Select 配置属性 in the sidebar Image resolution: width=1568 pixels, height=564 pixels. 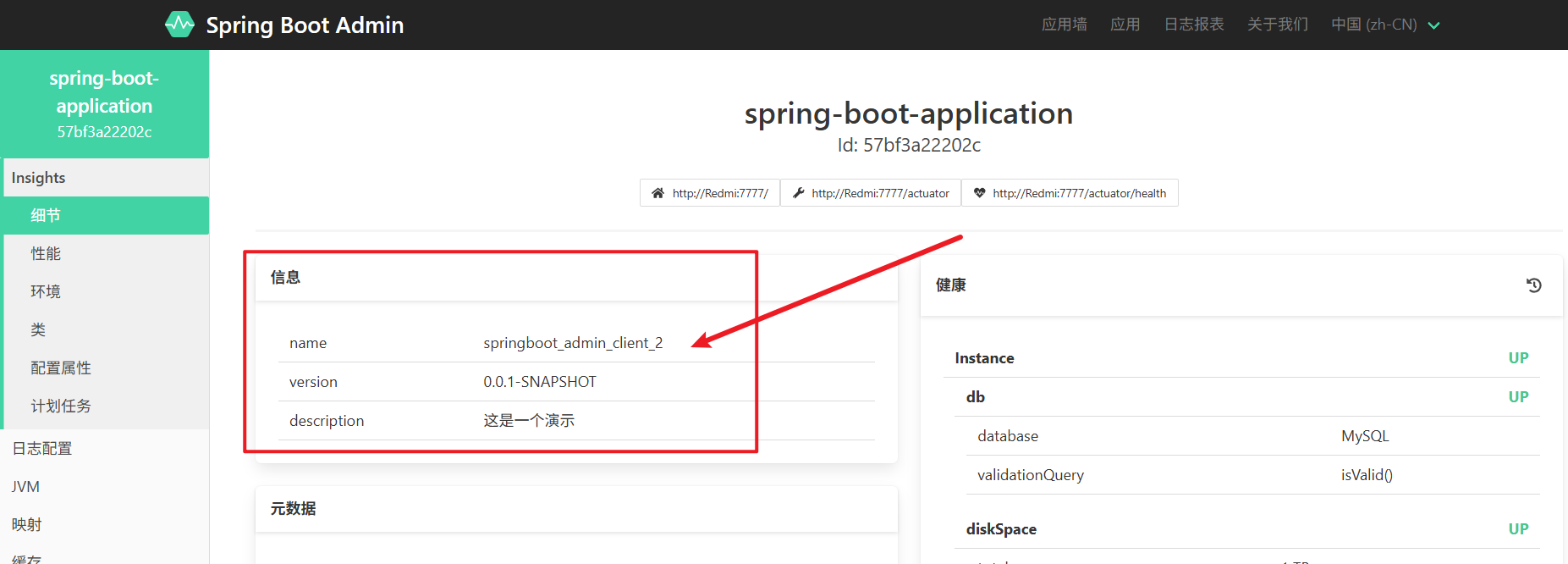click(x=107, y=368)
